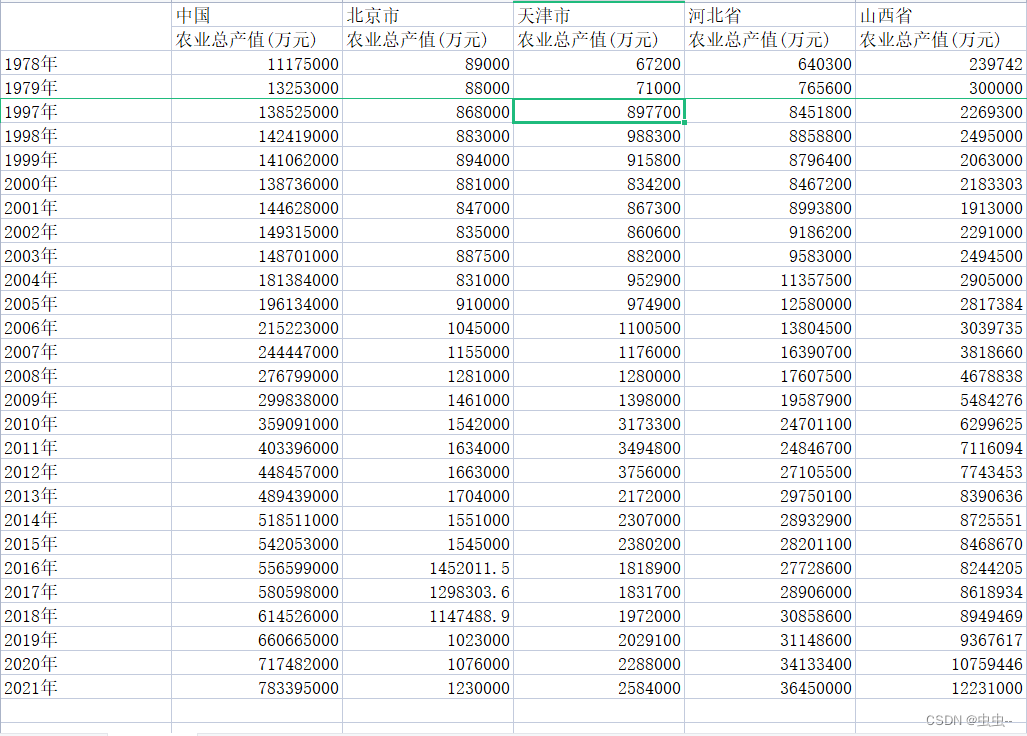
Task: Select cell with value 28906000
Action: tap(770, 592)
